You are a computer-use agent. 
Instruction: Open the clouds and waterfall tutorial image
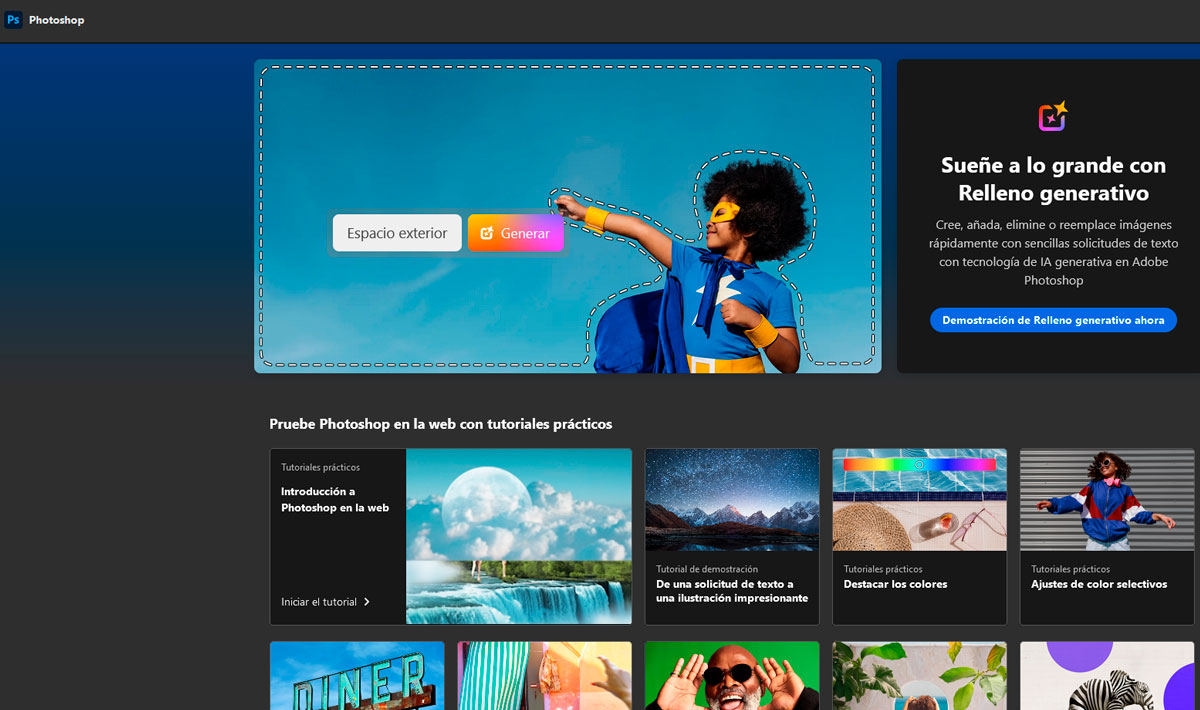click(x=519, y=537)
